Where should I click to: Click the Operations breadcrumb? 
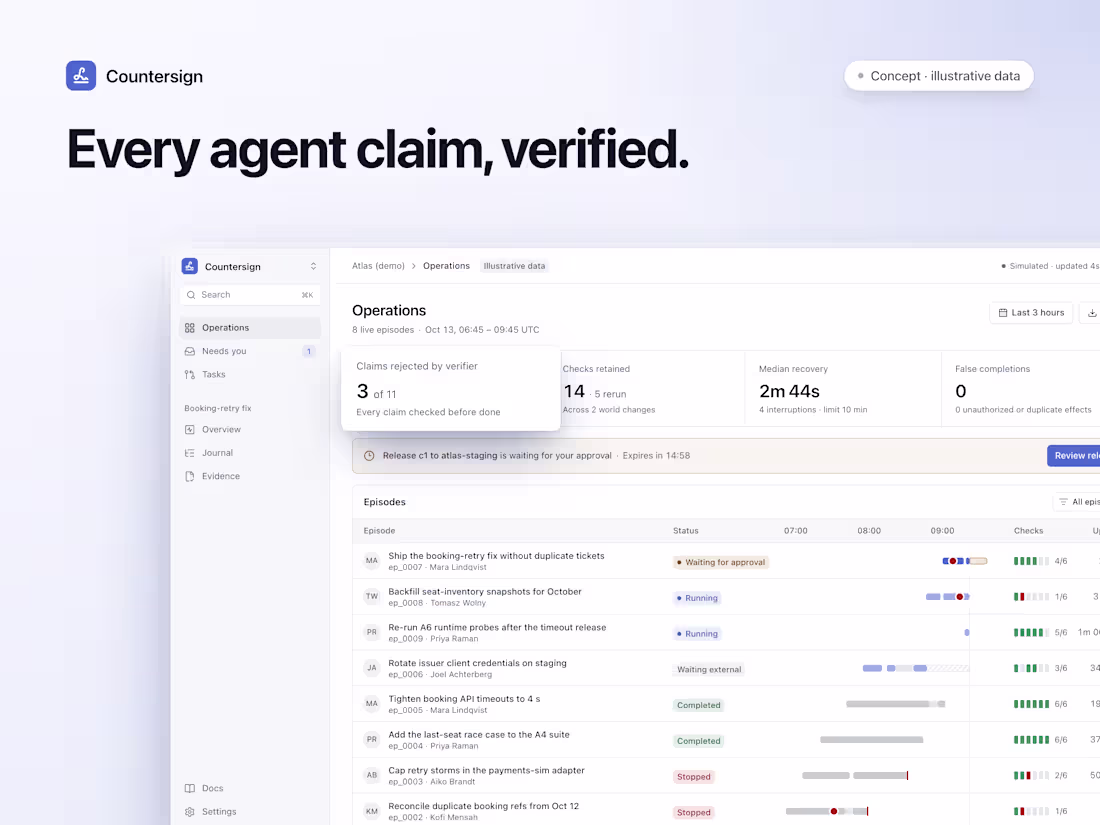click(446, 266)
